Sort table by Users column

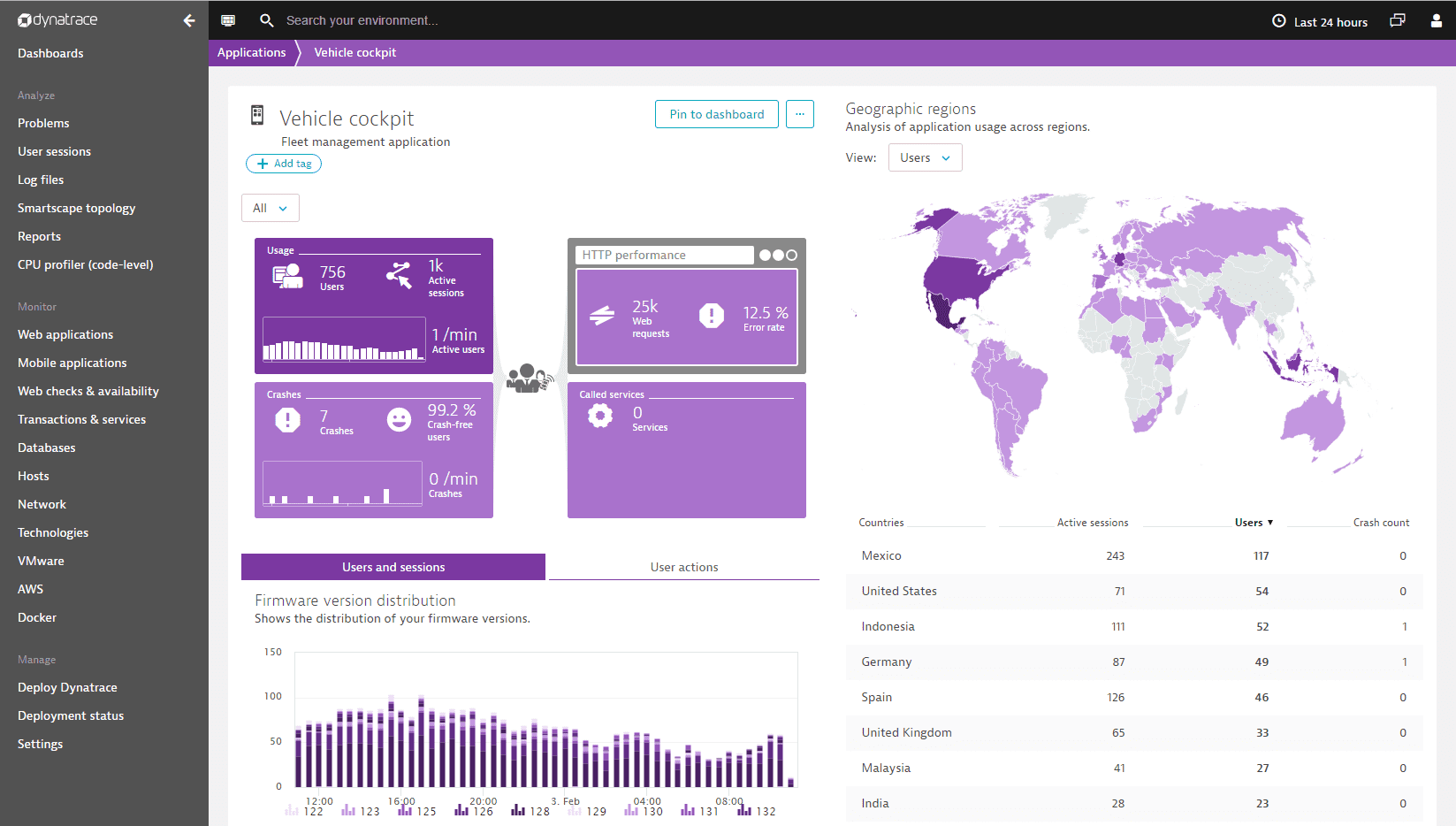coord(1254,523)
